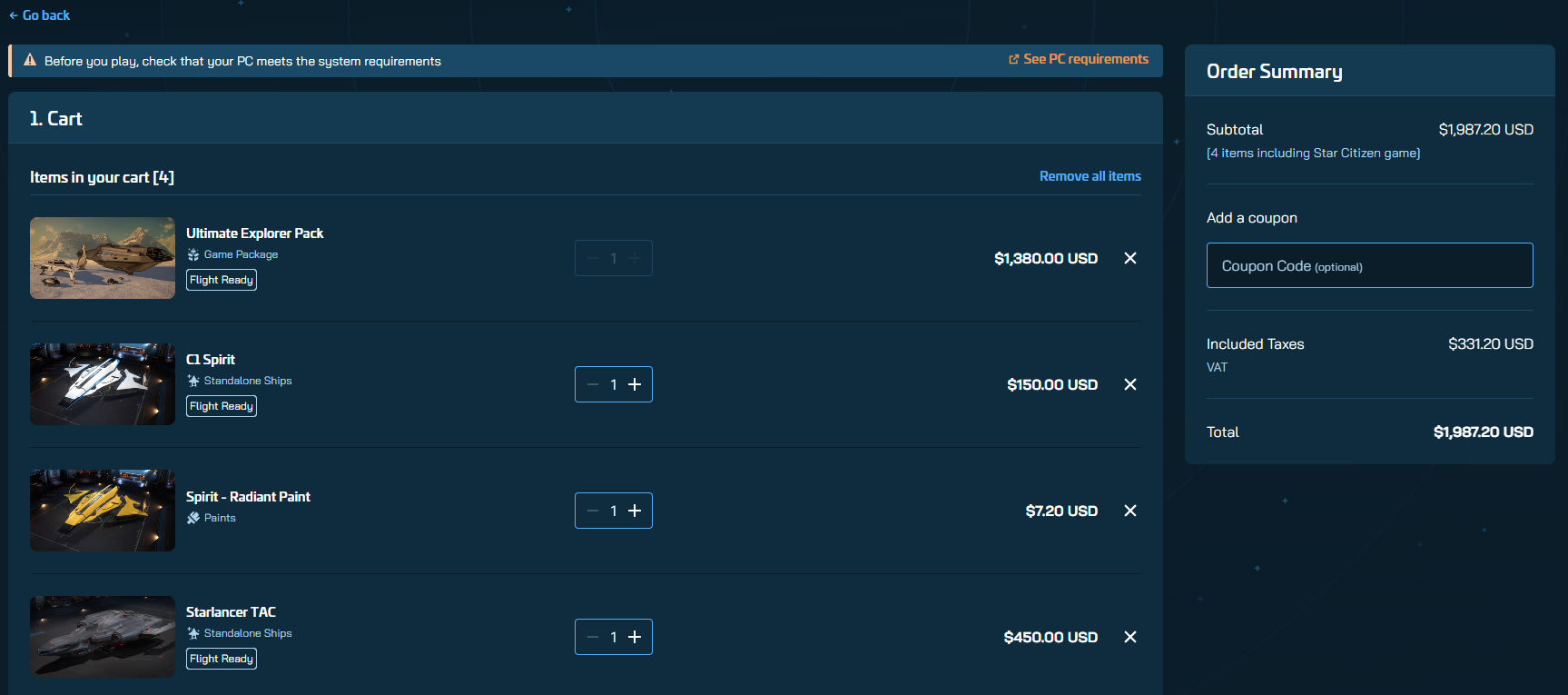This screenshot has width=1568, height=695.
Task: Click the VAT label under Included Taxes
Action: click(x=1217, y=367)
